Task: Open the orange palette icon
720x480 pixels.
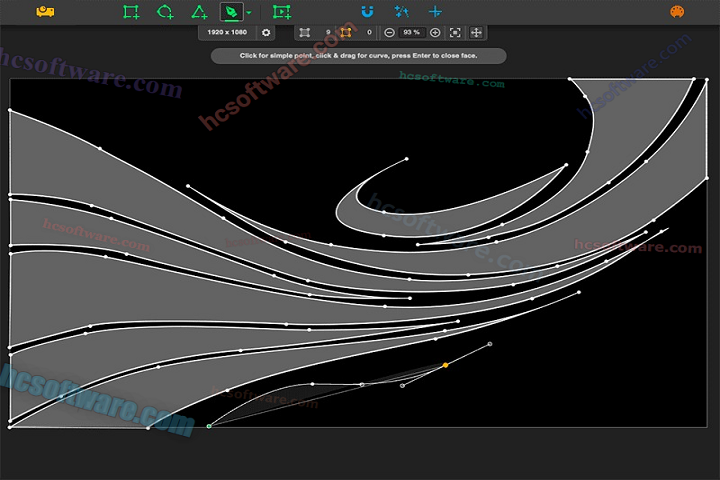Action: click(676, 12)
